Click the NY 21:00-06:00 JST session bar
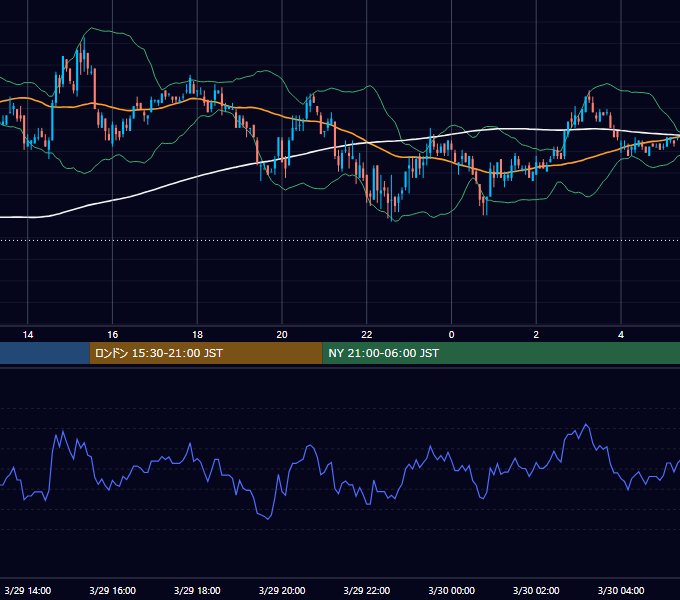The height and width of the screenshot is (600, 680). click(501, 353)
